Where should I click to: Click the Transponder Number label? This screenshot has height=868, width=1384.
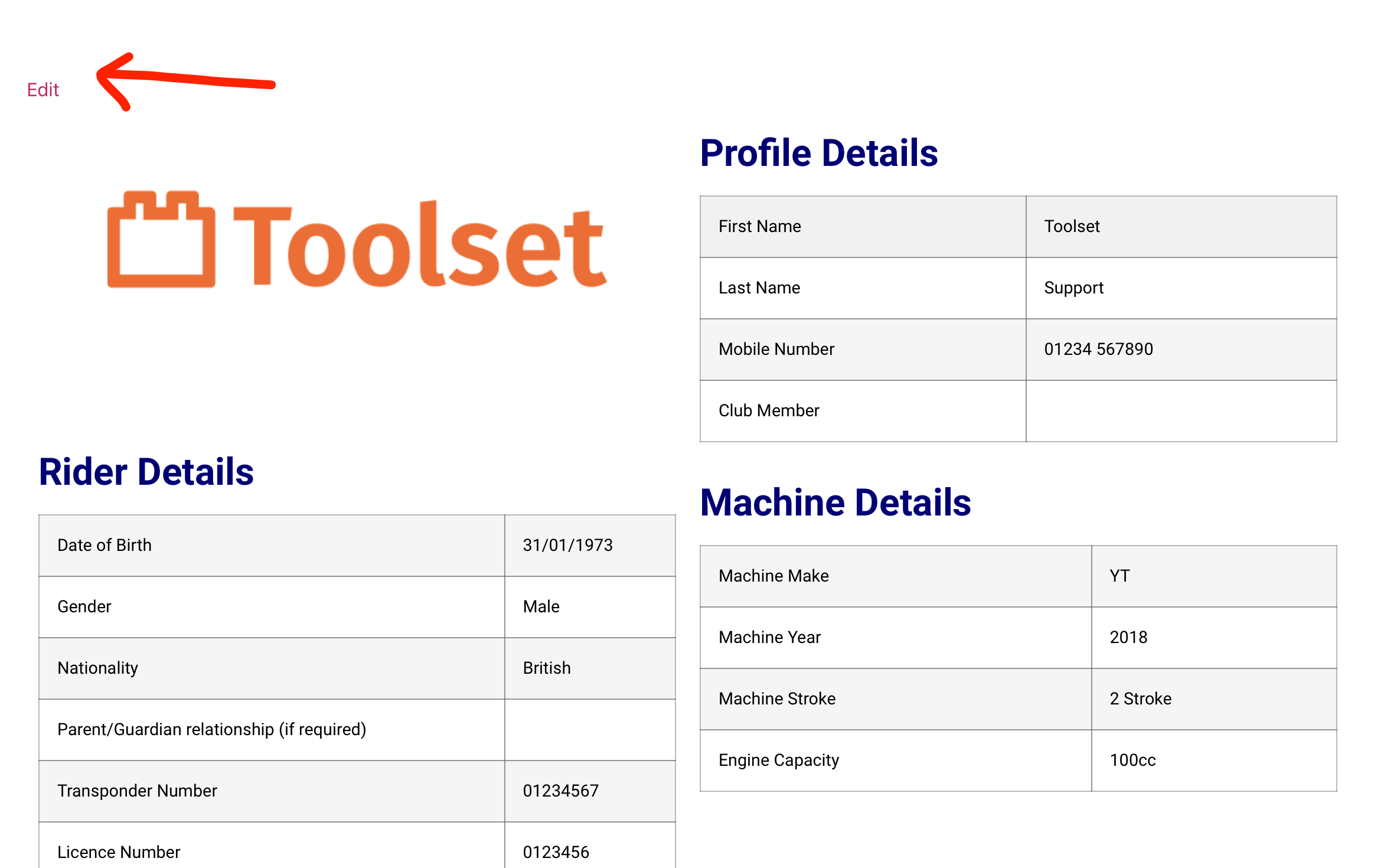click(x=137, y=791)
